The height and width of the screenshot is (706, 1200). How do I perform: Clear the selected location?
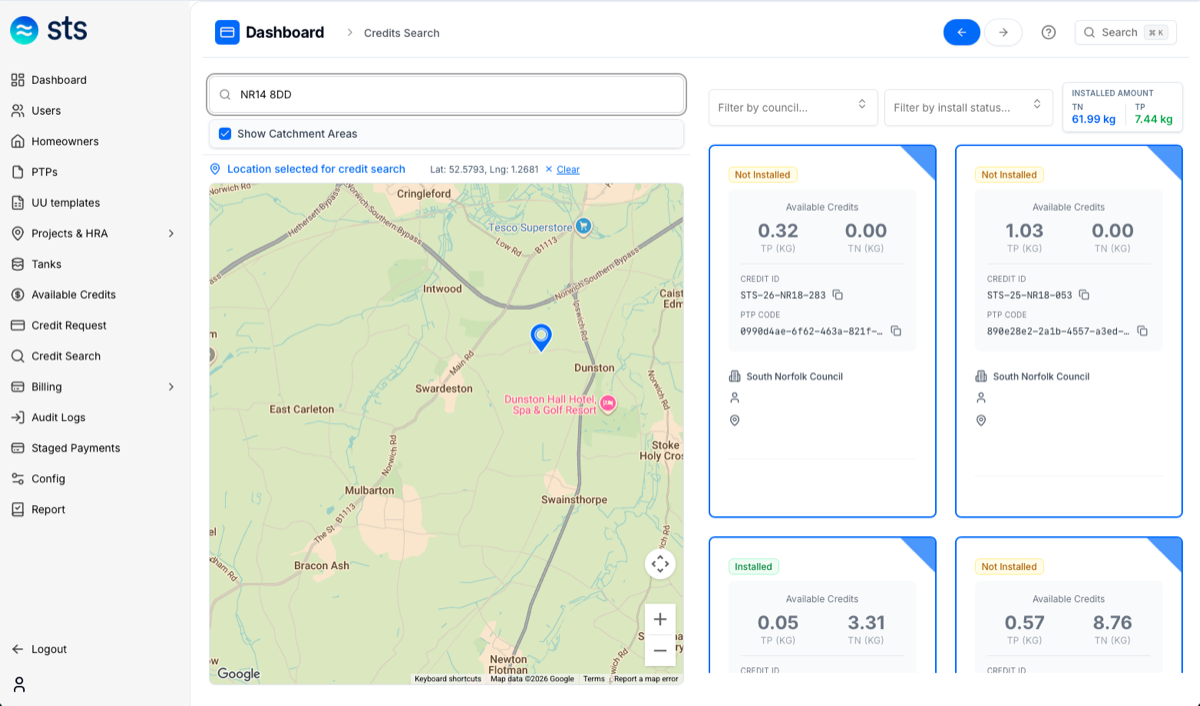(568, 169)
